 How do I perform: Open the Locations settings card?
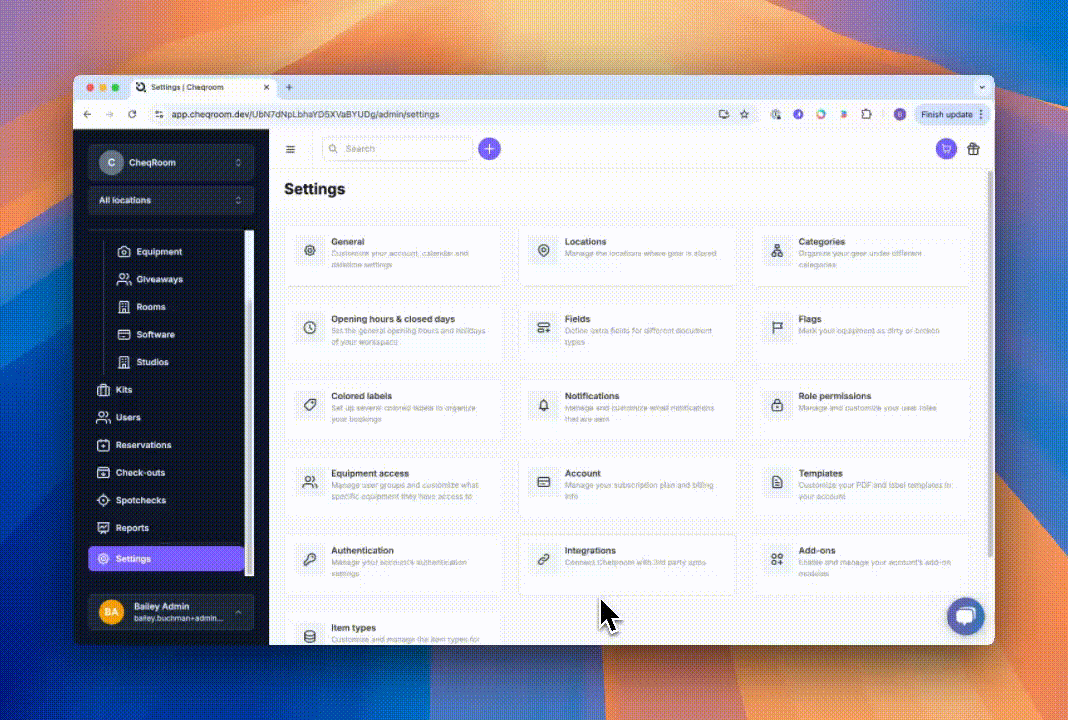coord(627,256)
